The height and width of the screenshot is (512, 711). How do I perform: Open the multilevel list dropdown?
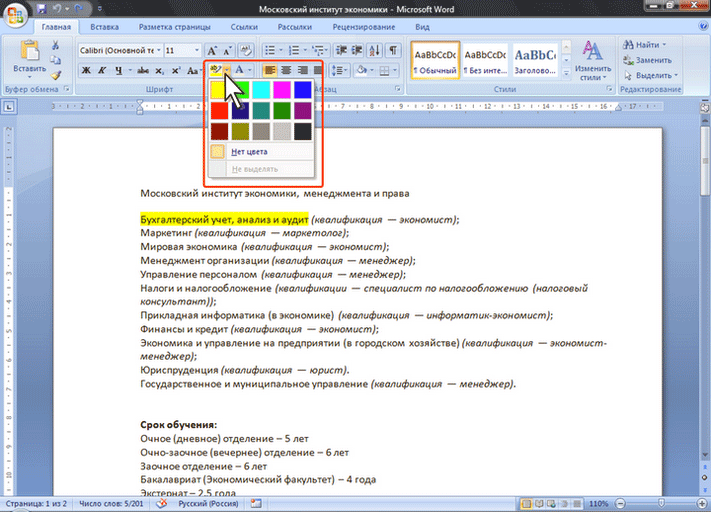click(x=321, y=50)
